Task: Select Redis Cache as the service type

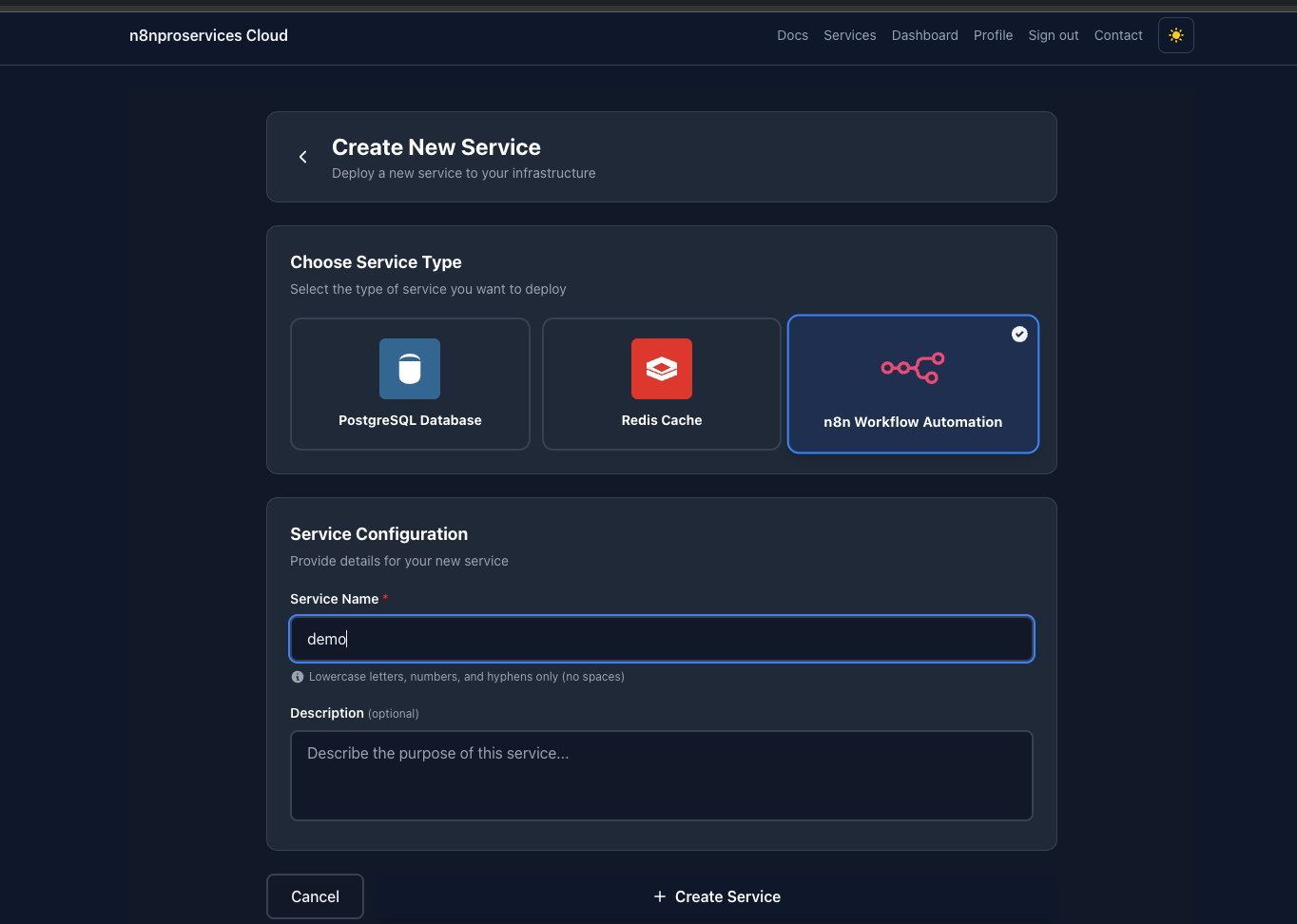Action: coord(661,384)
